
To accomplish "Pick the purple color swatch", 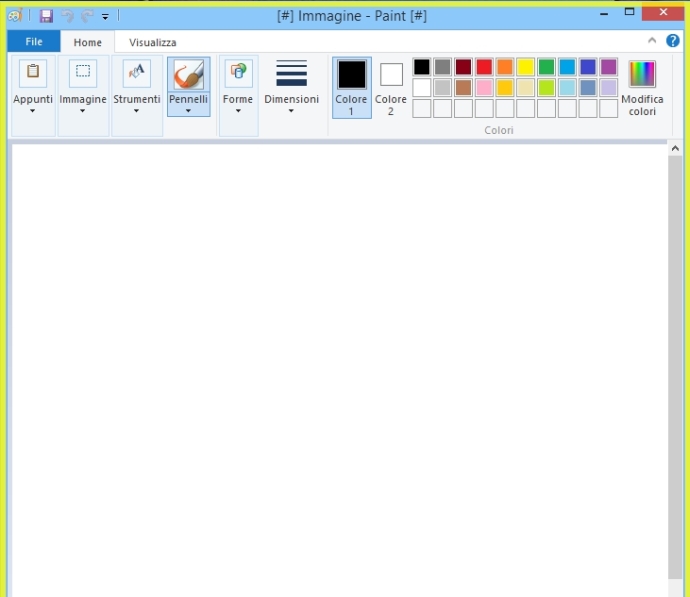I will pos(609,67).
